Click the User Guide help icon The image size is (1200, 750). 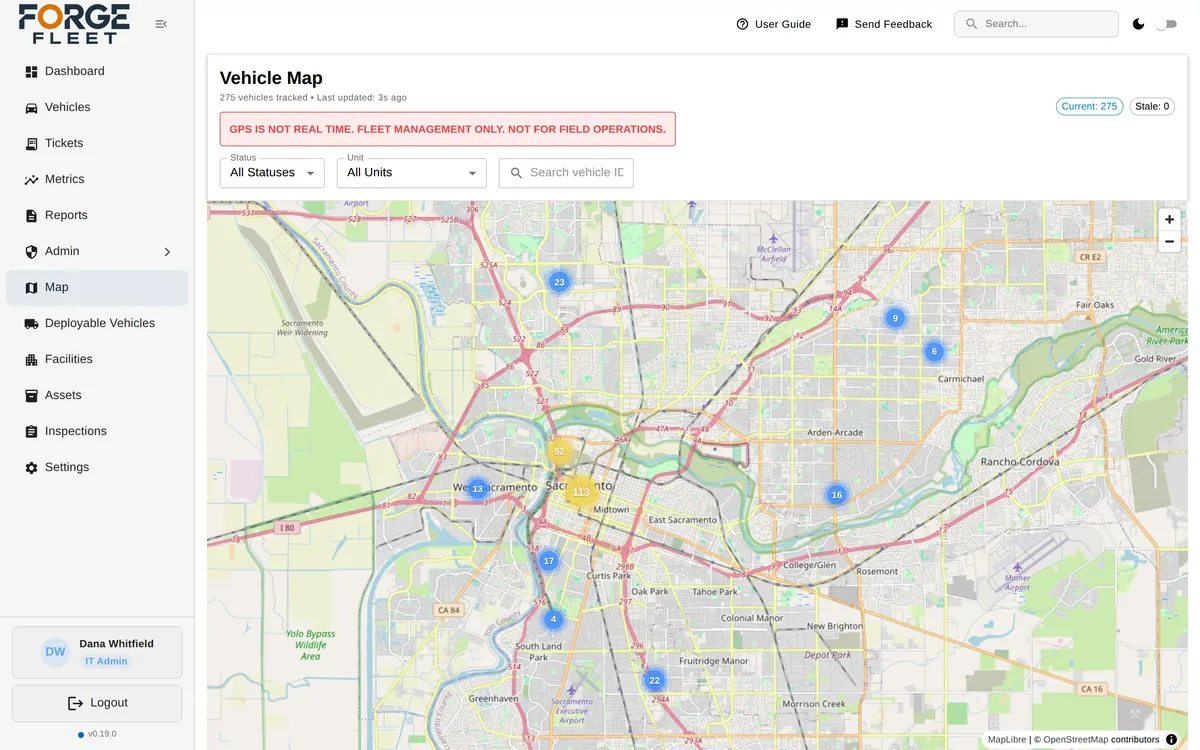742,24
